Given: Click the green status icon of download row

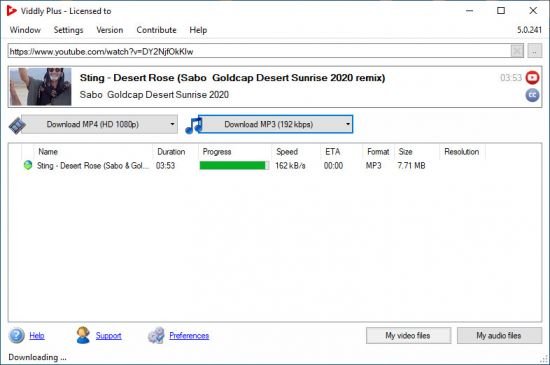Looking at the screenshot, I should (x=28, y=165).
